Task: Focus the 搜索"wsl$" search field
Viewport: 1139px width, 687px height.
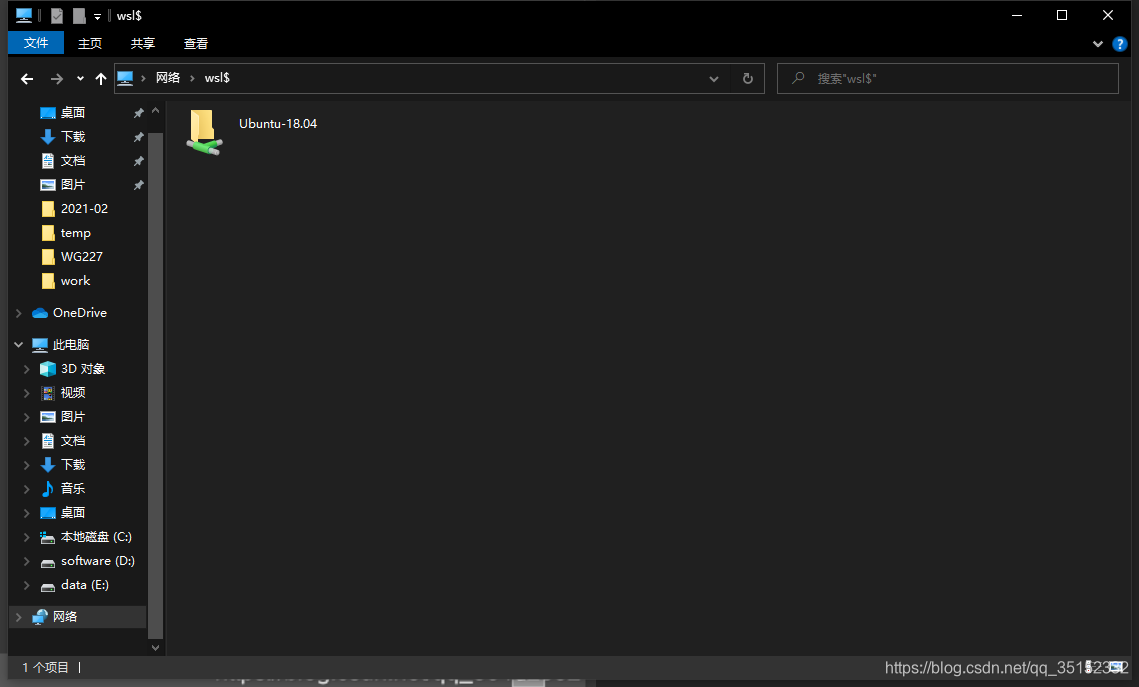Action: tap(947, 78)
